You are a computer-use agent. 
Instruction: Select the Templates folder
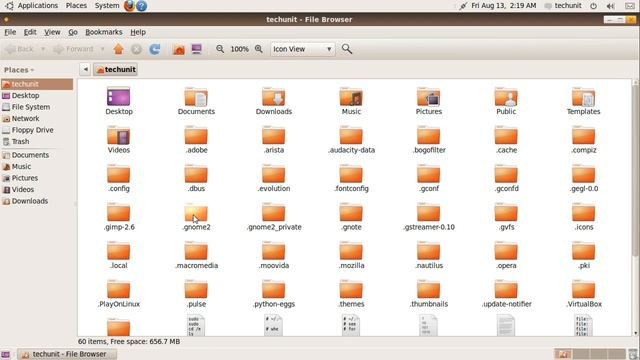pos(584,101)
